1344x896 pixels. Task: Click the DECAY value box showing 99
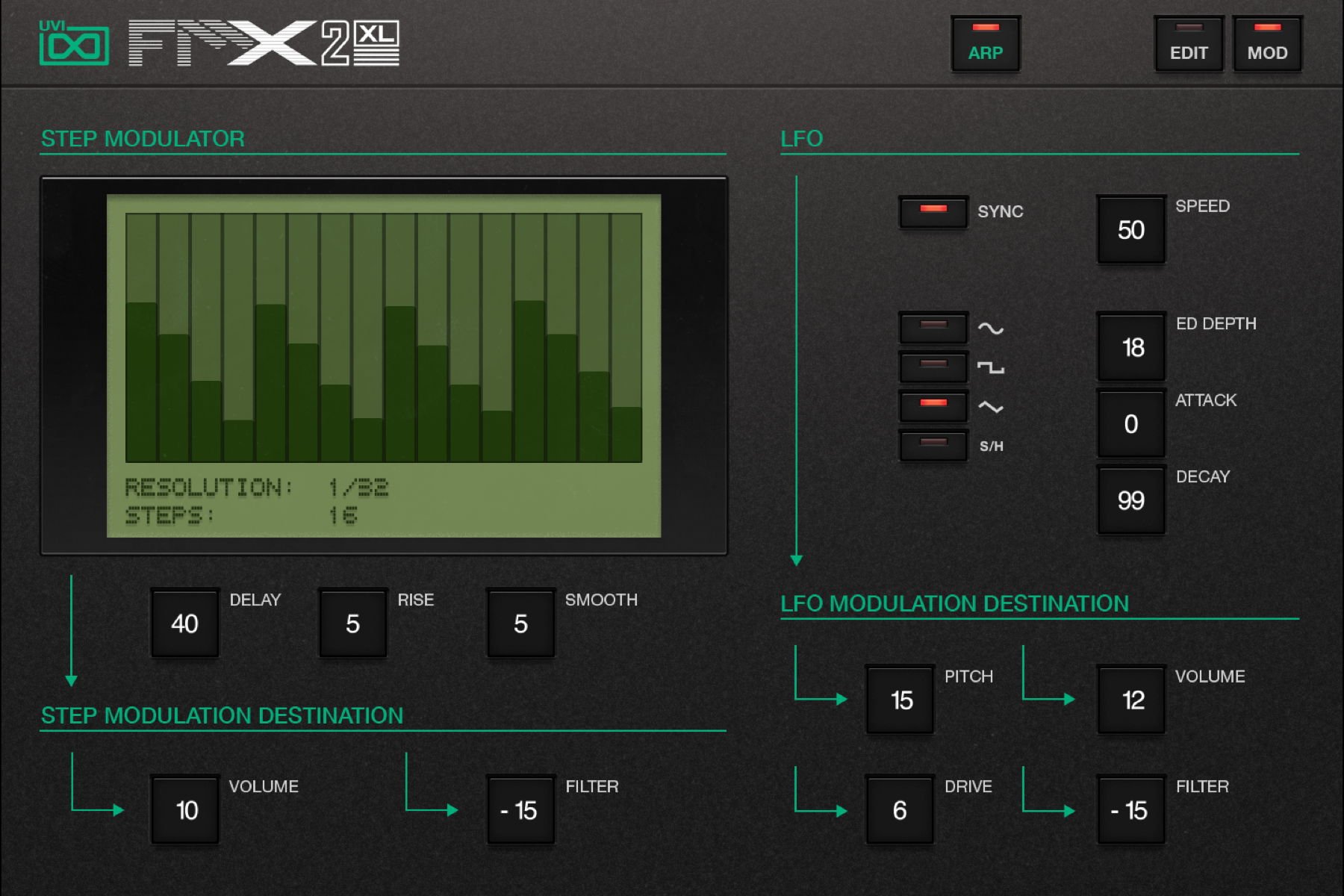1130,499
